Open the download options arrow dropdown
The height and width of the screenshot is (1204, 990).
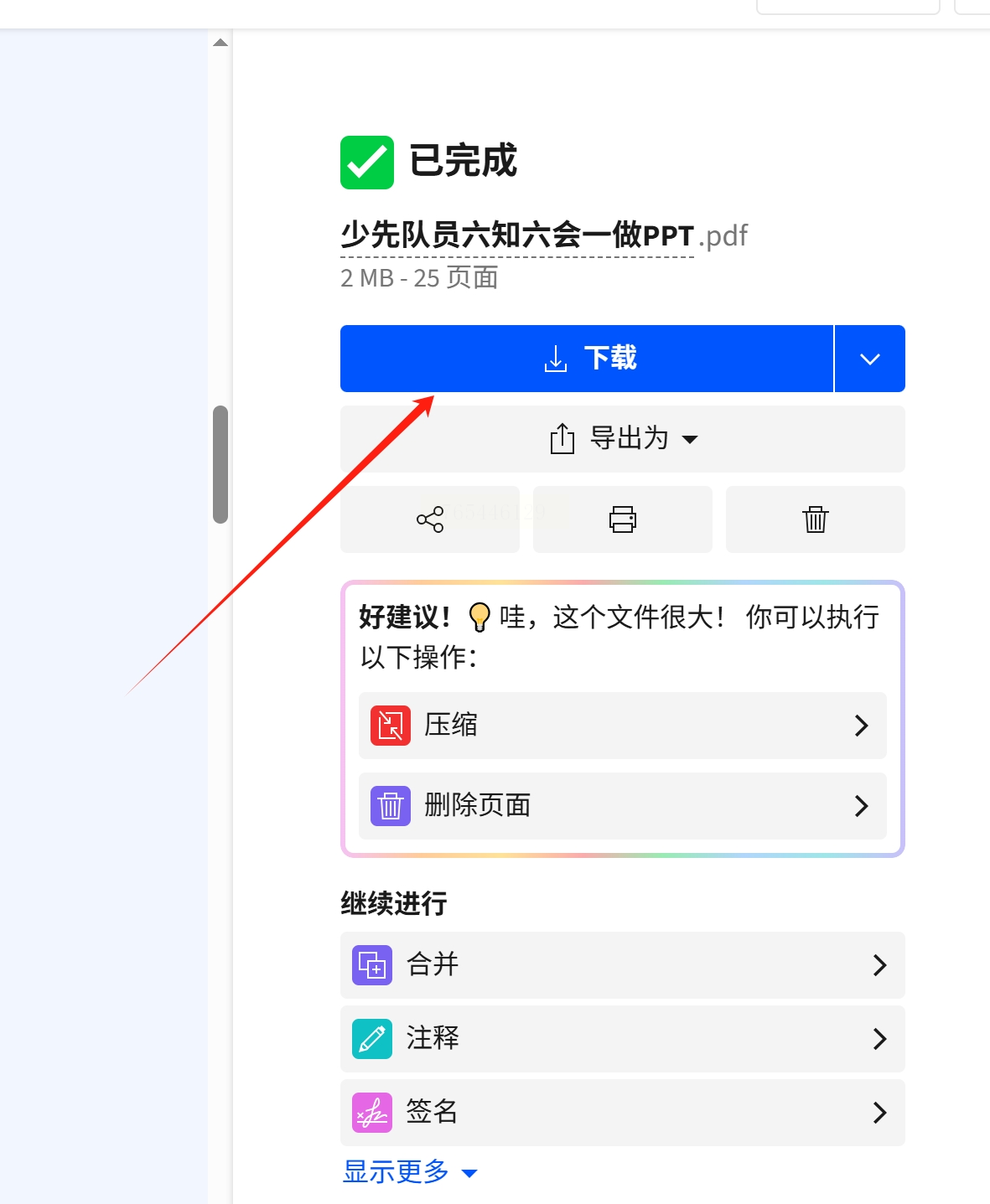(x=870, y=359)
